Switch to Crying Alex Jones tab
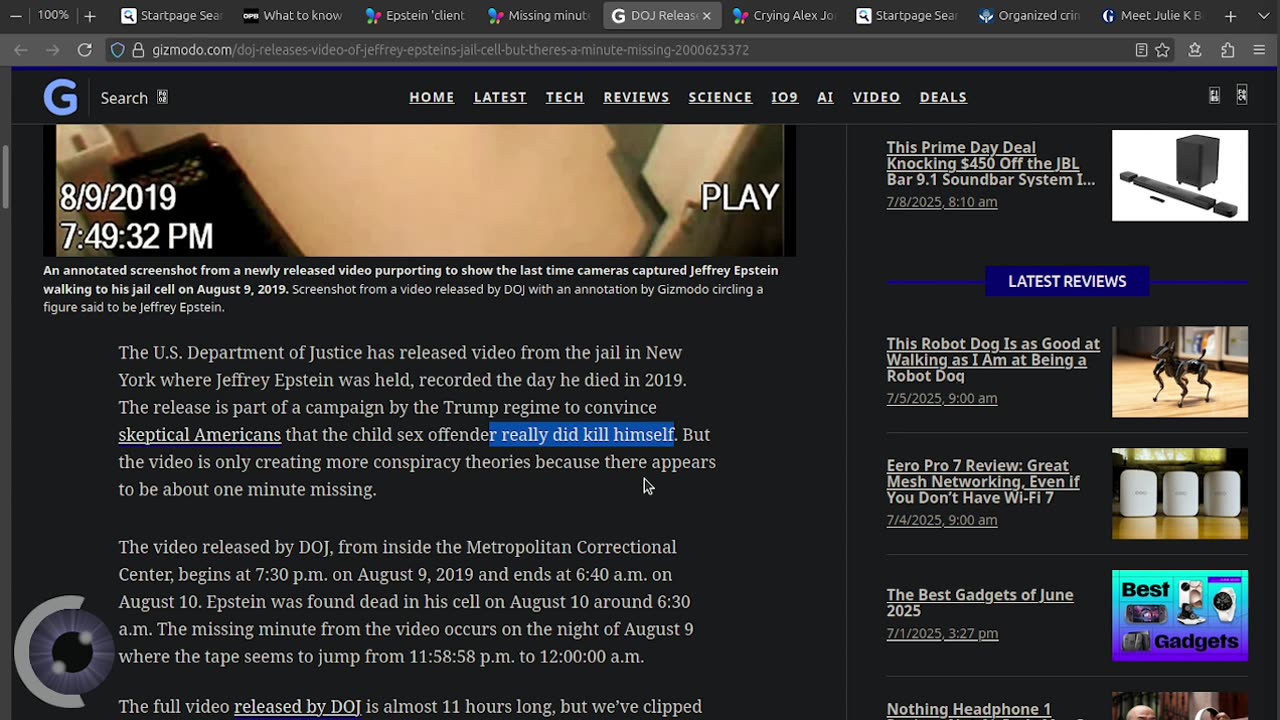This screenshot has width=1280, height=720. click(x=783, y=16)
